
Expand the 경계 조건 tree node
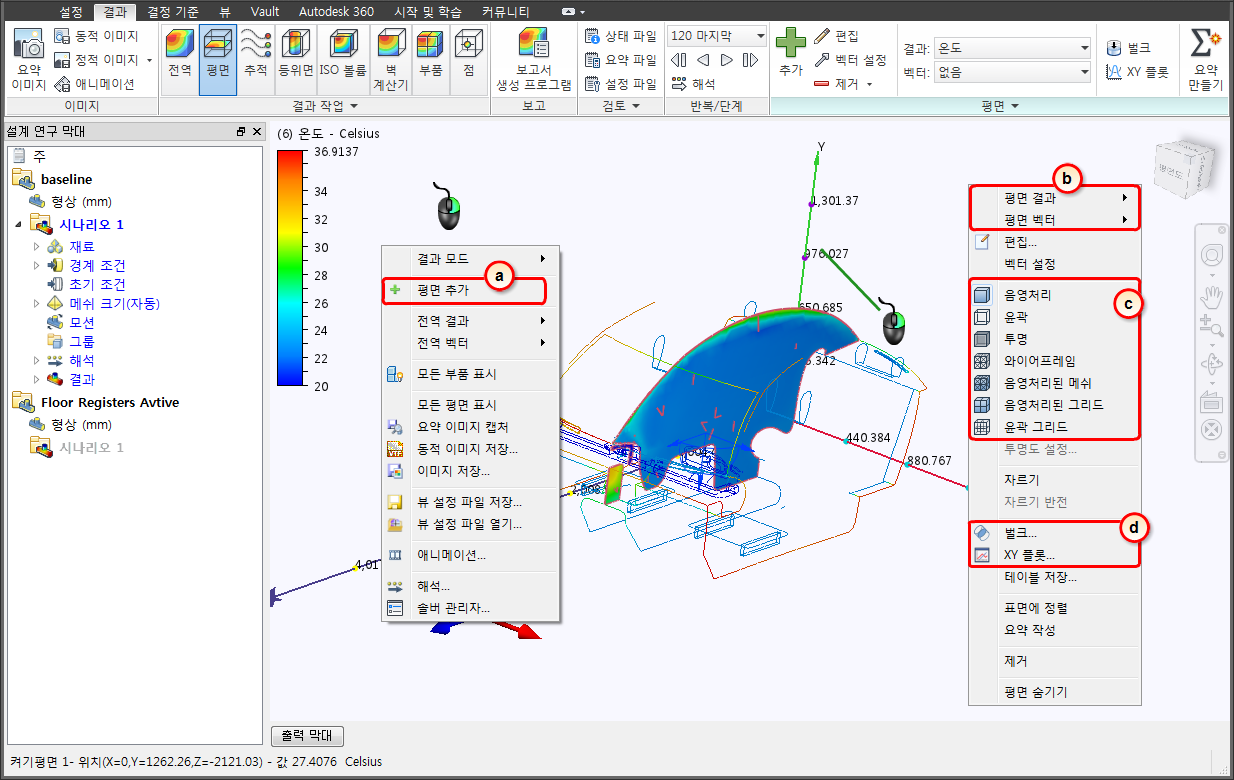[37, 265]
